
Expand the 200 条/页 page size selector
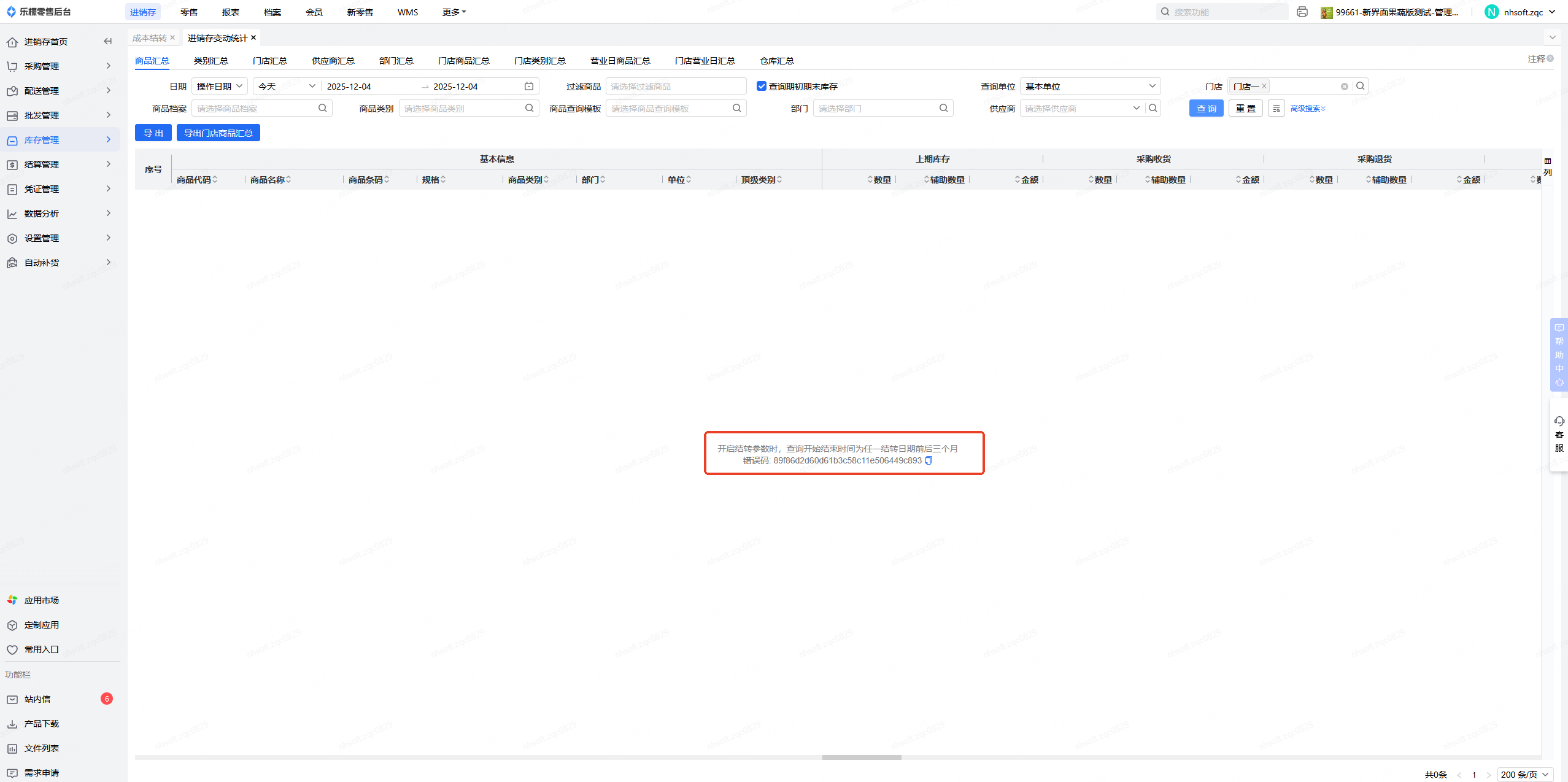pyautogui.click(x=1524, y=775)
